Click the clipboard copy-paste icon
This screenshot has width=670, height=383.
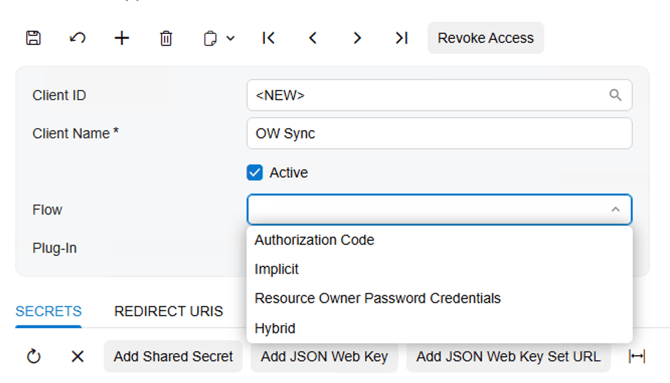click(210, 38)
